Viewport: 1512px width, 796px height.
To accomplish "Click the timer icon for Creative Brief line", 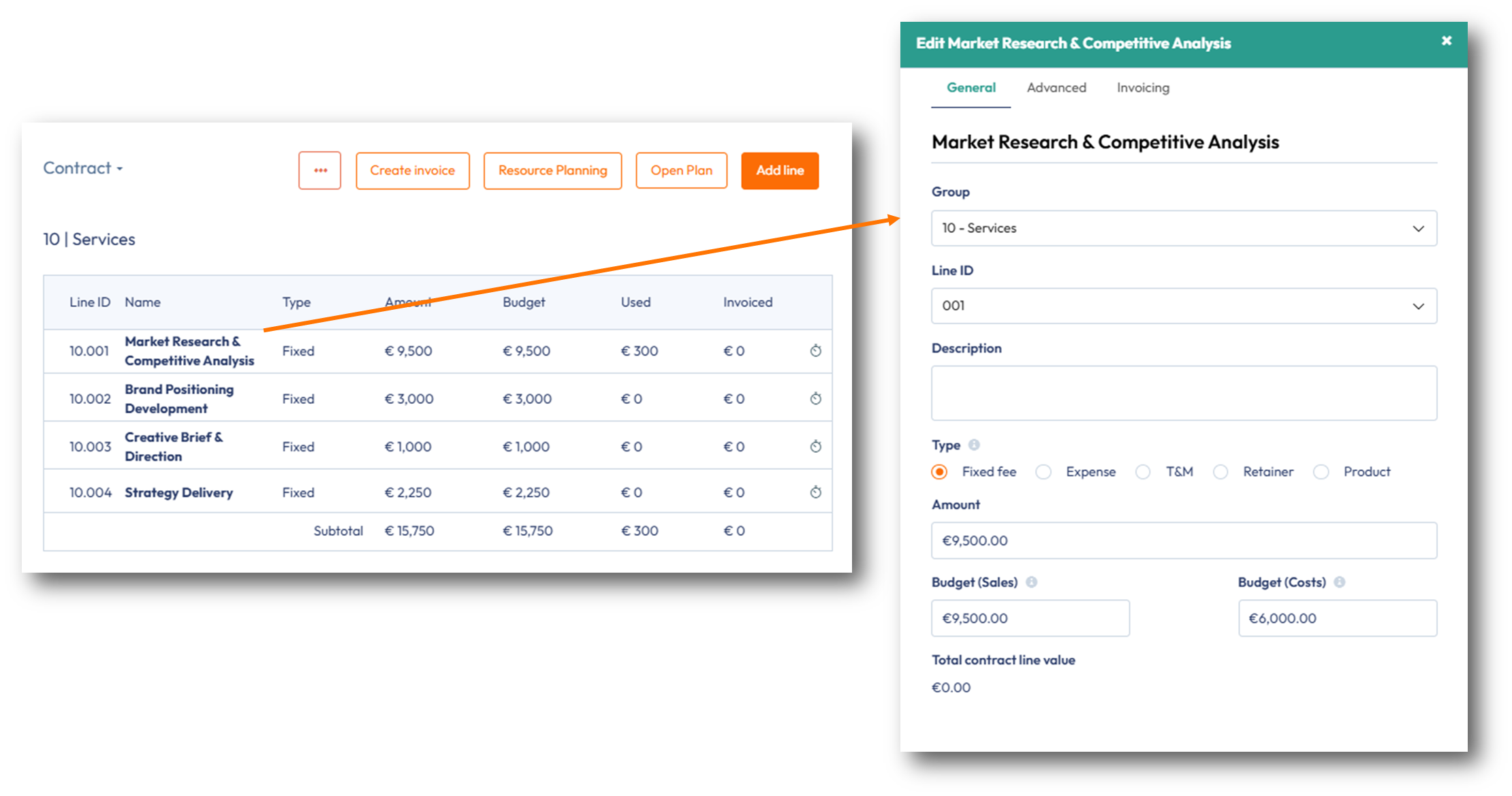I will (x=815, y=447).
